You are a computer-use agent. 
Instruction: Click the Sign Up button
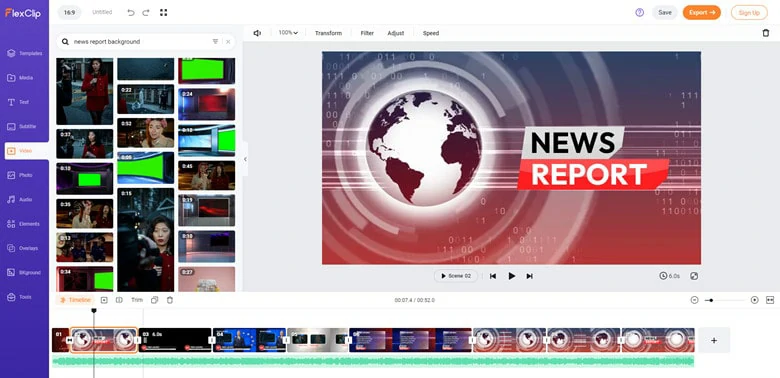click(749, 12)
